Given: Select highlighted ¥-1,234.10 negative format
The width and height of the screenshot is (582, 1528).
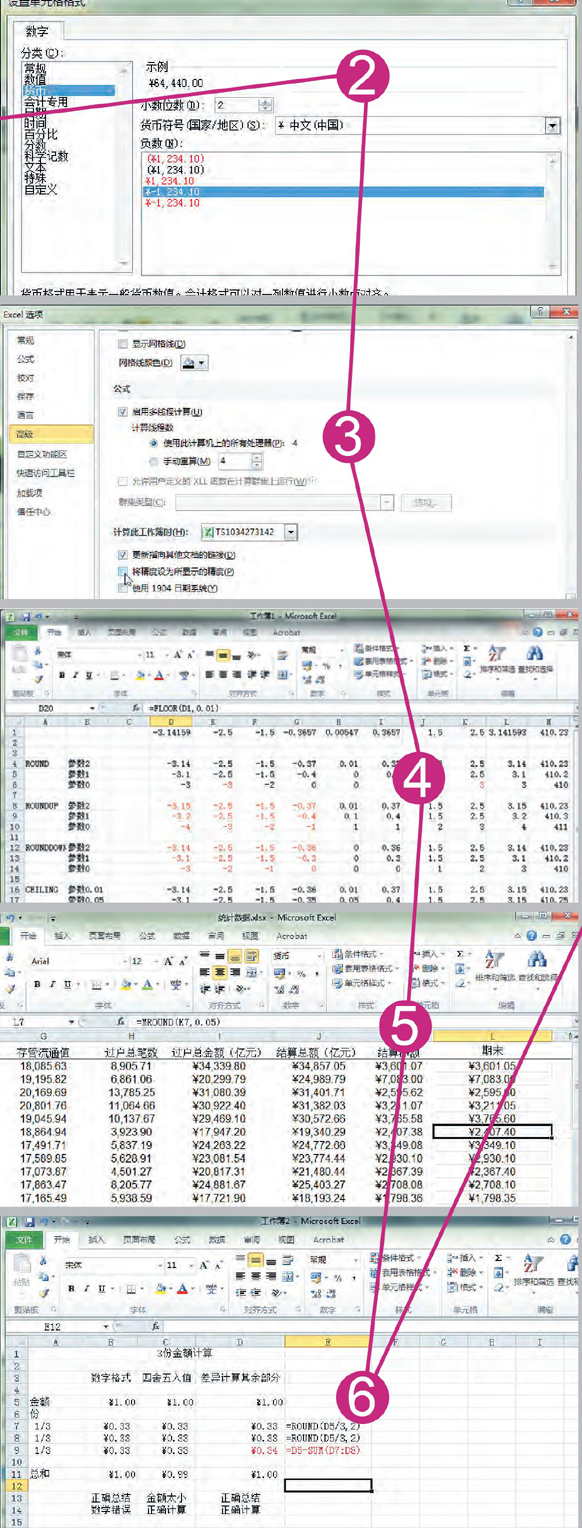Looking at the screenshot, I should pos(344,191).
